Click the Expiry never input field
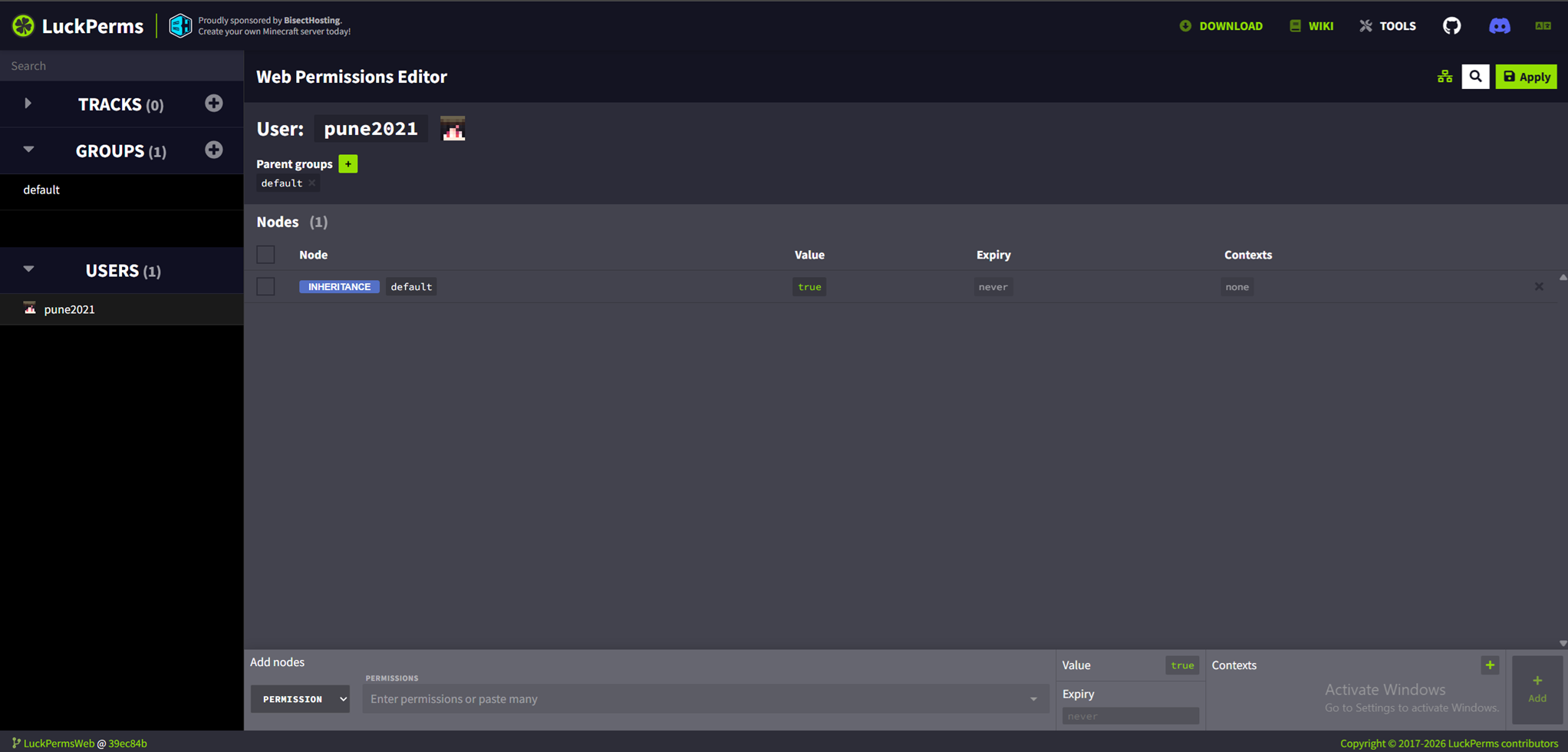 [x=1130, y=716]
